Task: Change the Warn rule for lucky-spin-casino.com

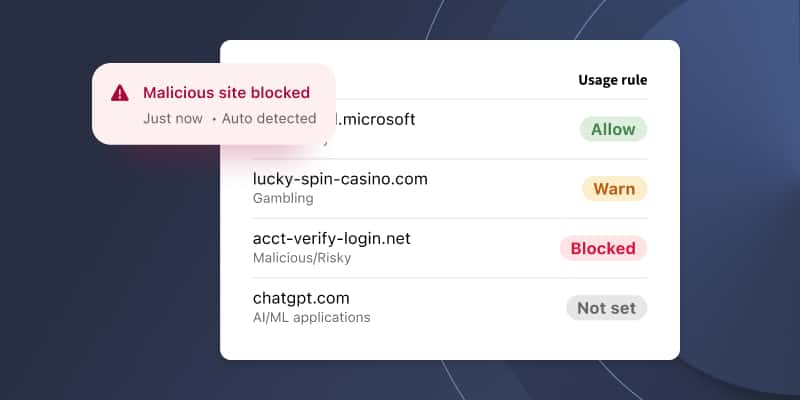Action: coord(614,189)
